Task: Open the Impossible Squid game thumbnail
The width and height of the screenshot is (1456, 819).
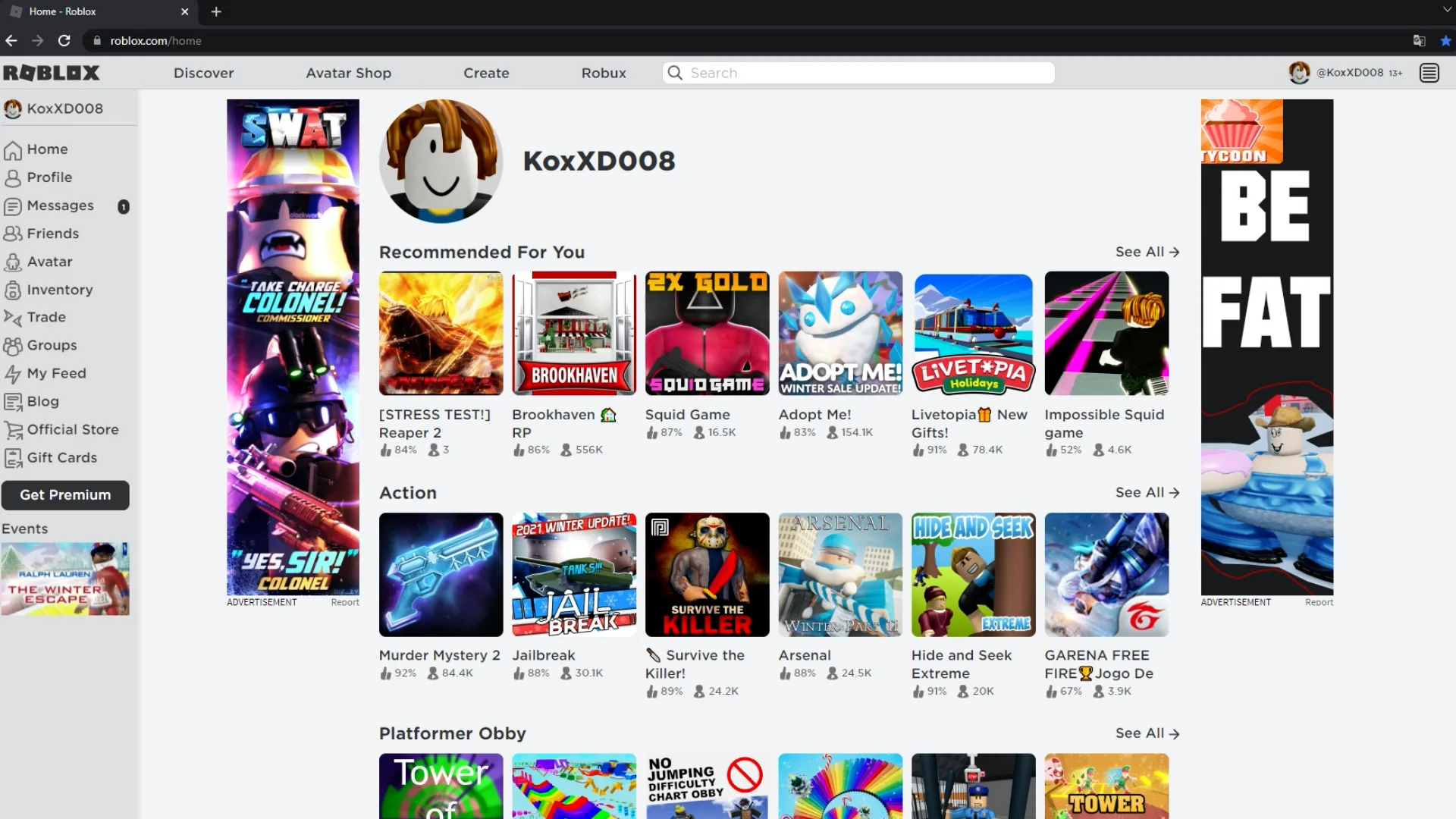Action: pos(1106,334)
